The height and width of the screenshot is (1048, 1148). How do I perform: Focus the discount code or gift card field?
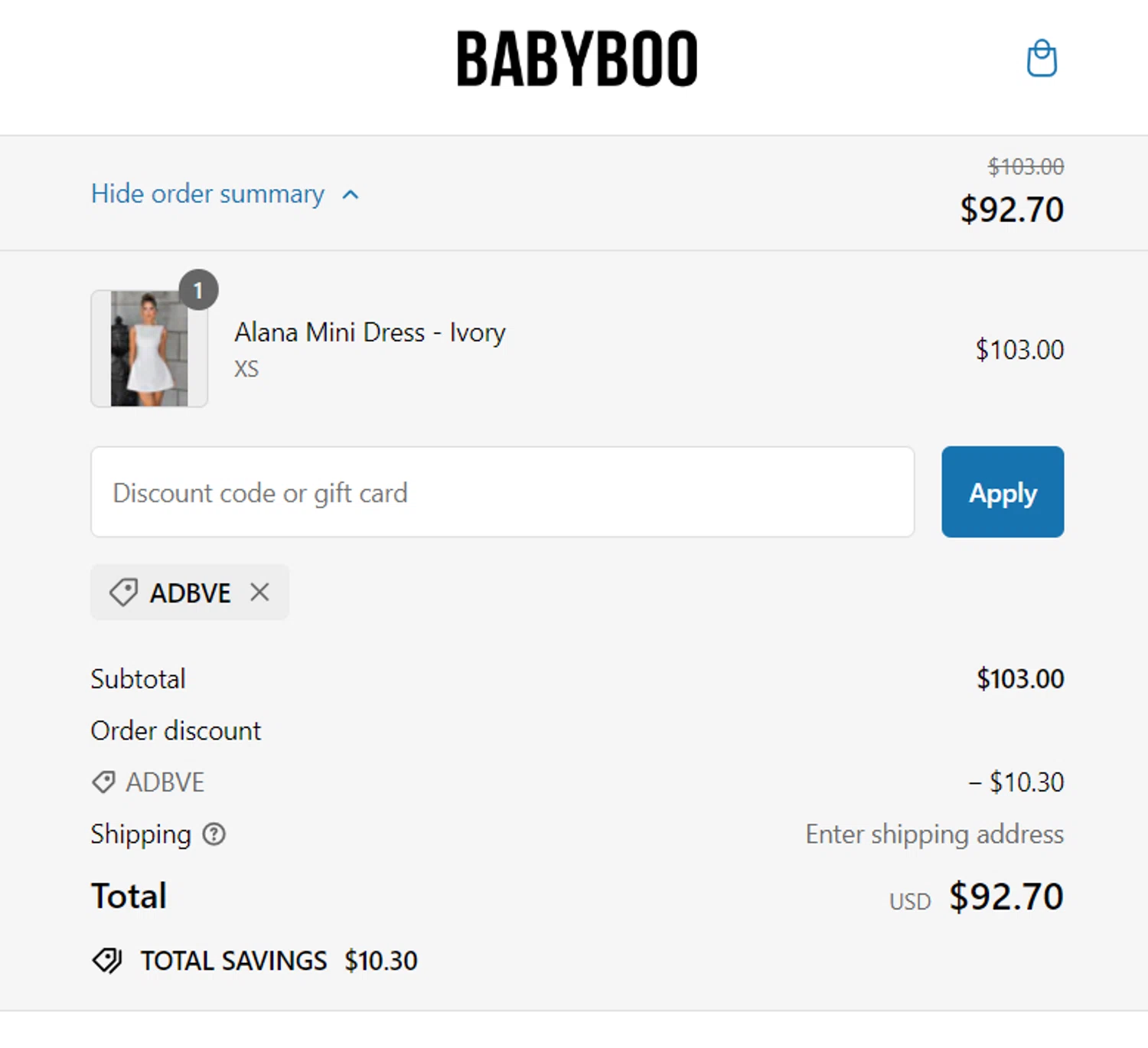(x=502, y=492)
